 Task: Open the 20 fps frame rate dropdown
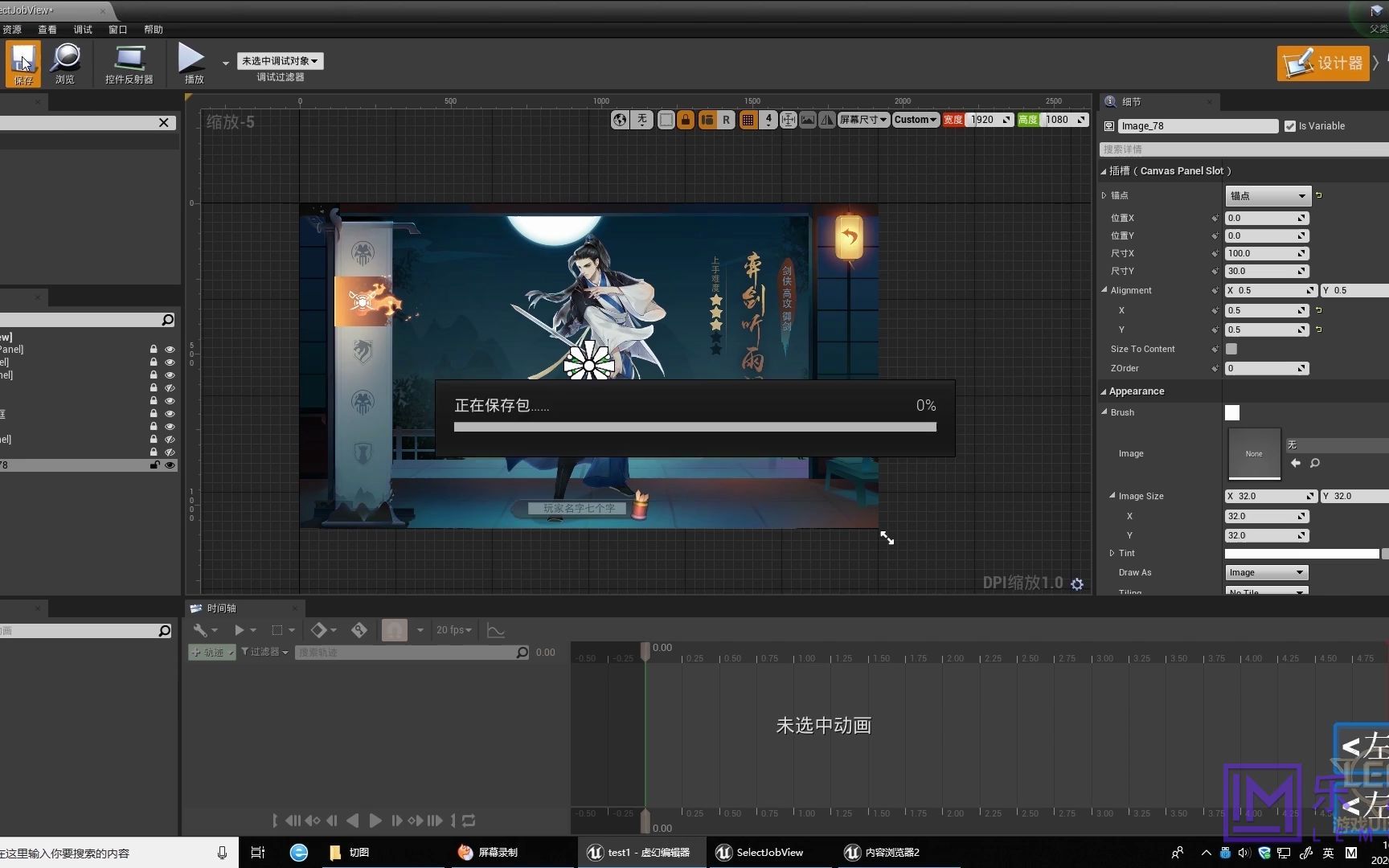point(454,630)
